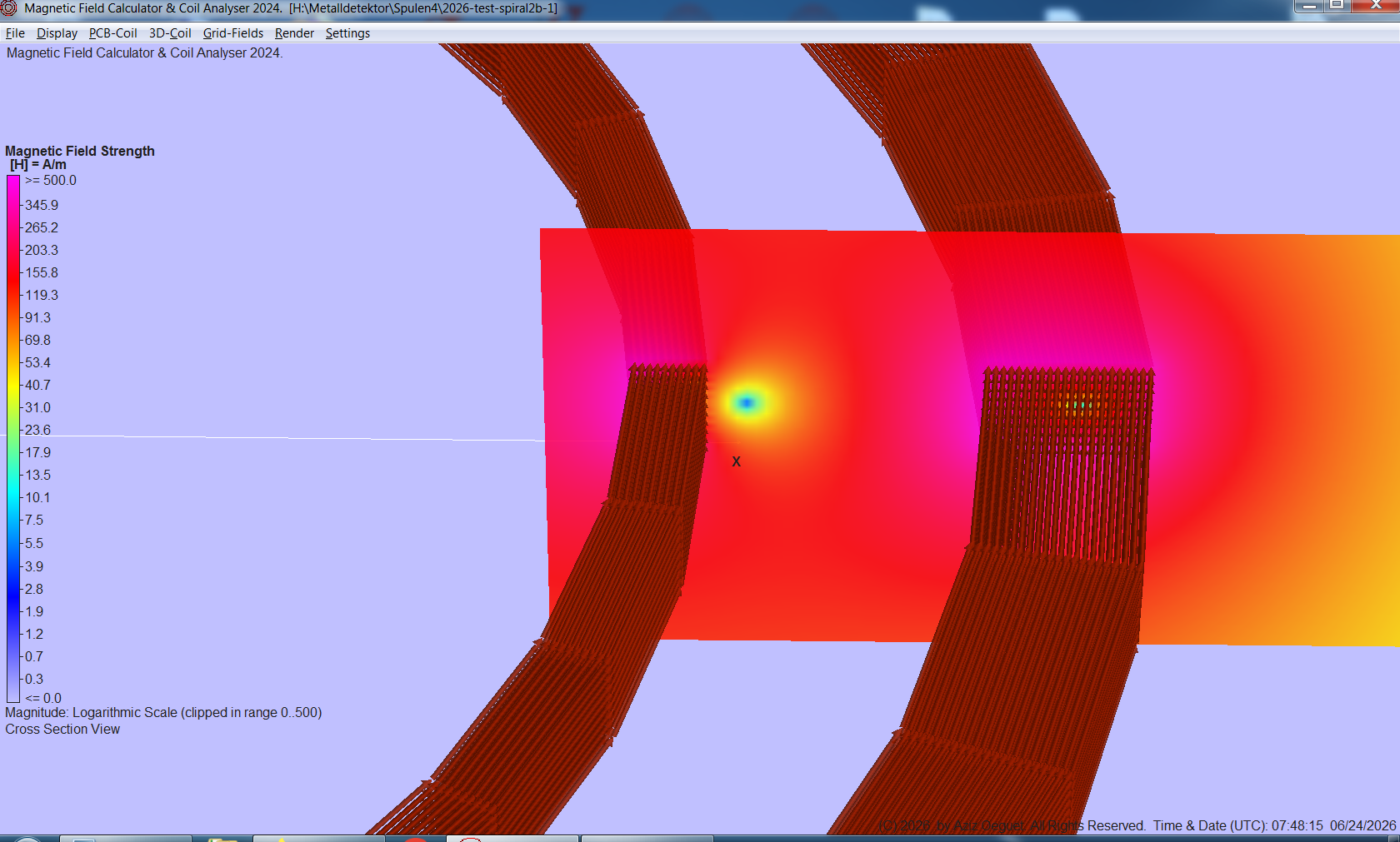Click the right coil's vertical winding cross-section
The width and height of the screenshot is (1400, 842).
[1062, 466]
